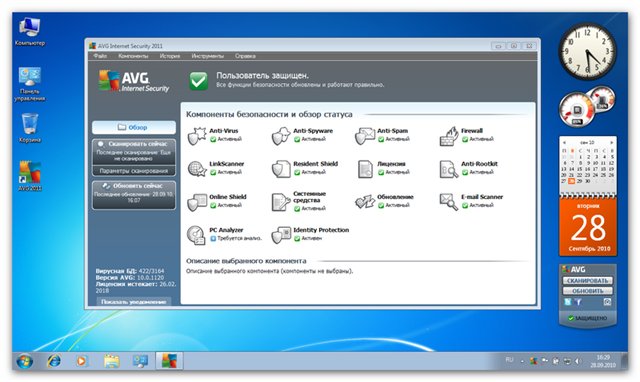Viewport: 640px width, 382px height.
Task: Click the Версия AVG 10.0.1120 text
Action: point(130,278)
